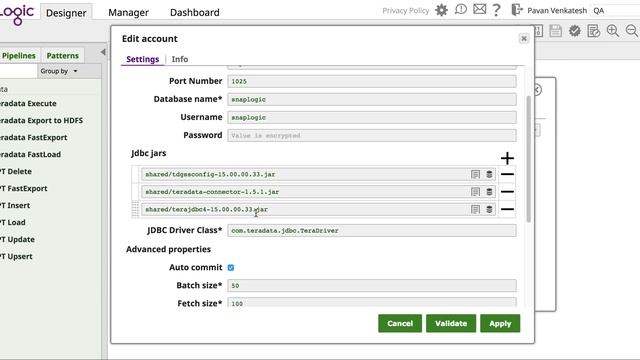Select the TPT Delete snap
The image size is (640, 360).
(16, 171)
